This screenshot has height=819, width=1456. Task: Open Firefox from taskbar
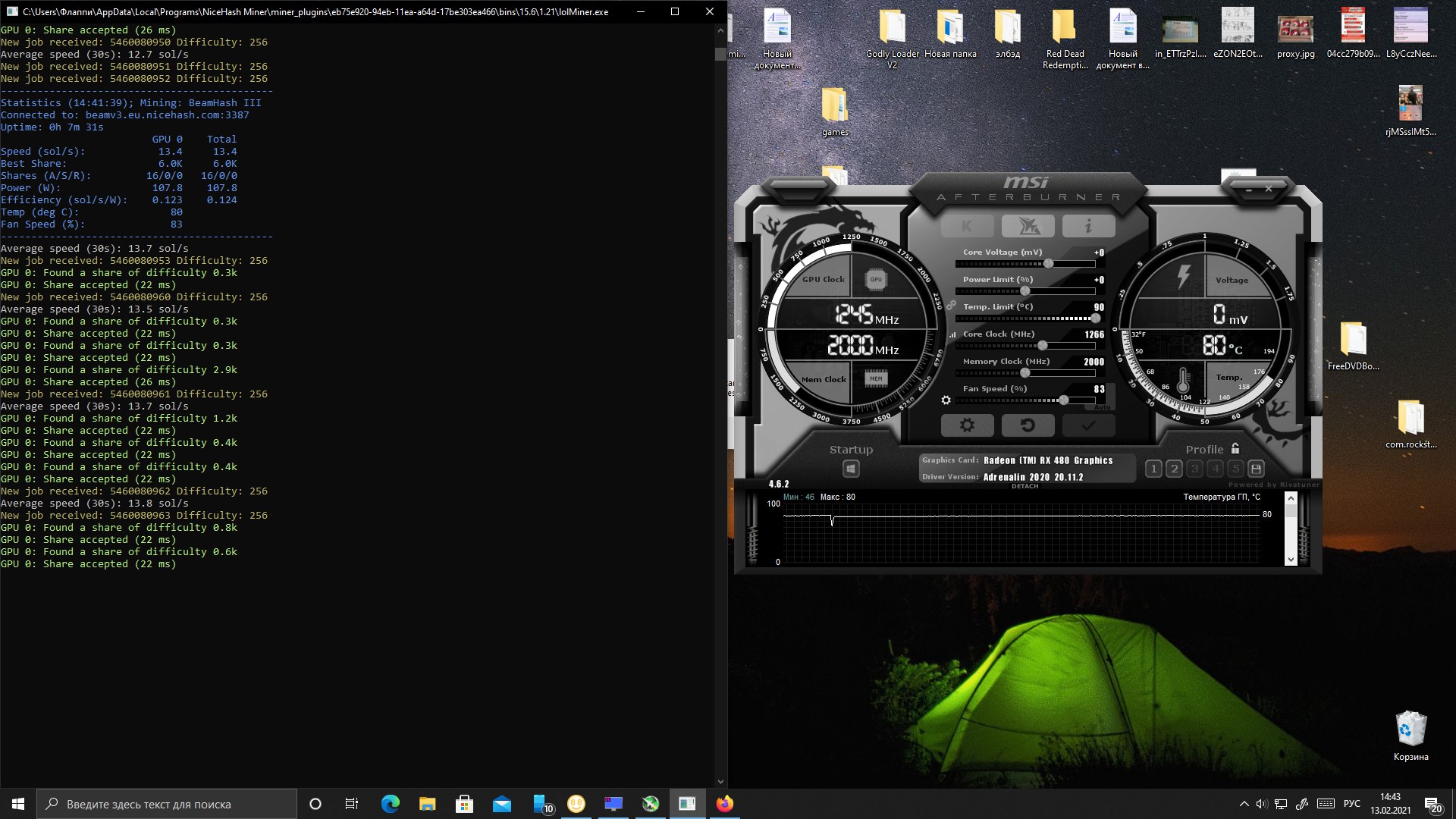tap(724, 804)
